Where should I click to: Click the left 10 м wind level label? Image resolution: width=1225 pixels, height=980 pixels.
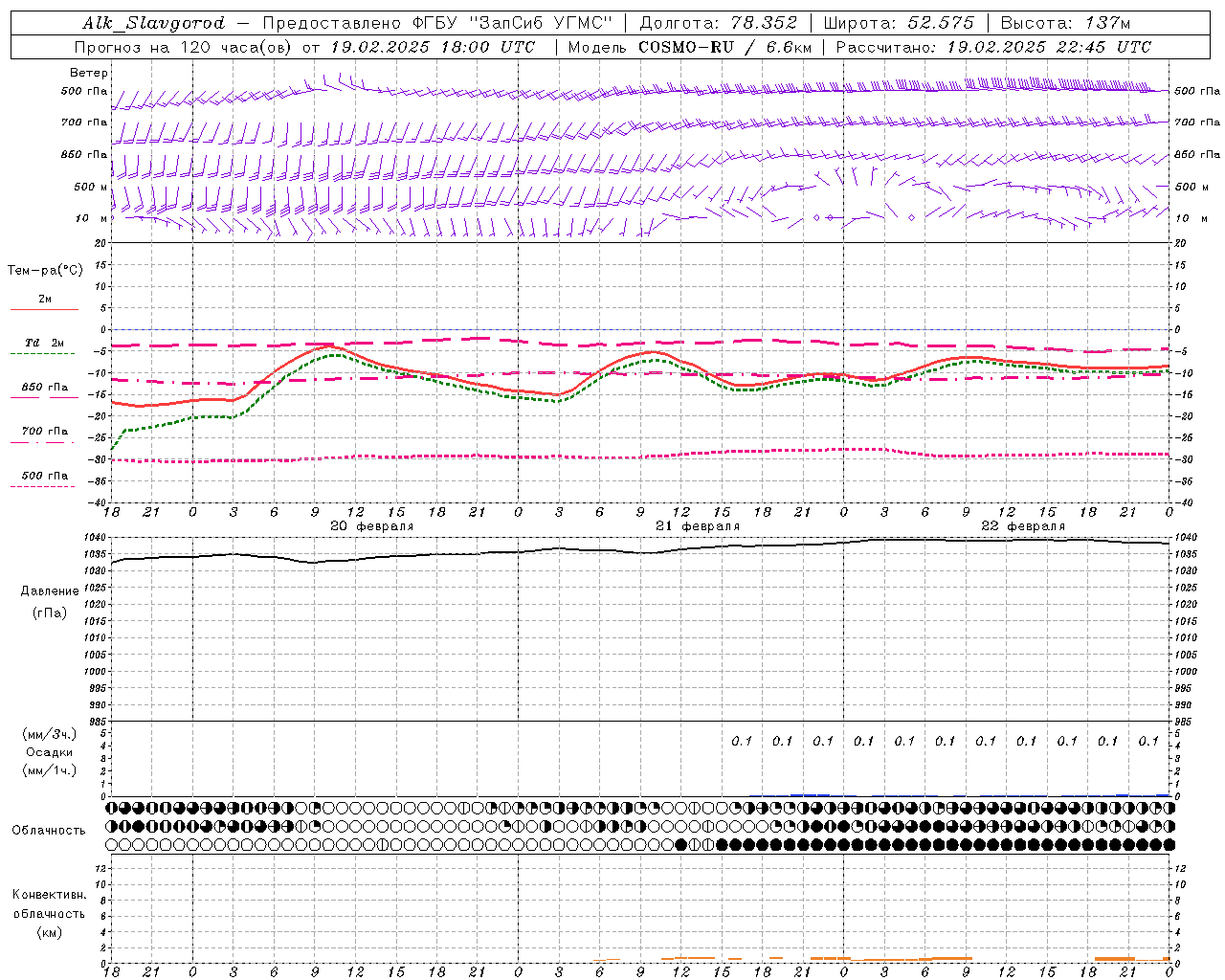tap(92, 218)
